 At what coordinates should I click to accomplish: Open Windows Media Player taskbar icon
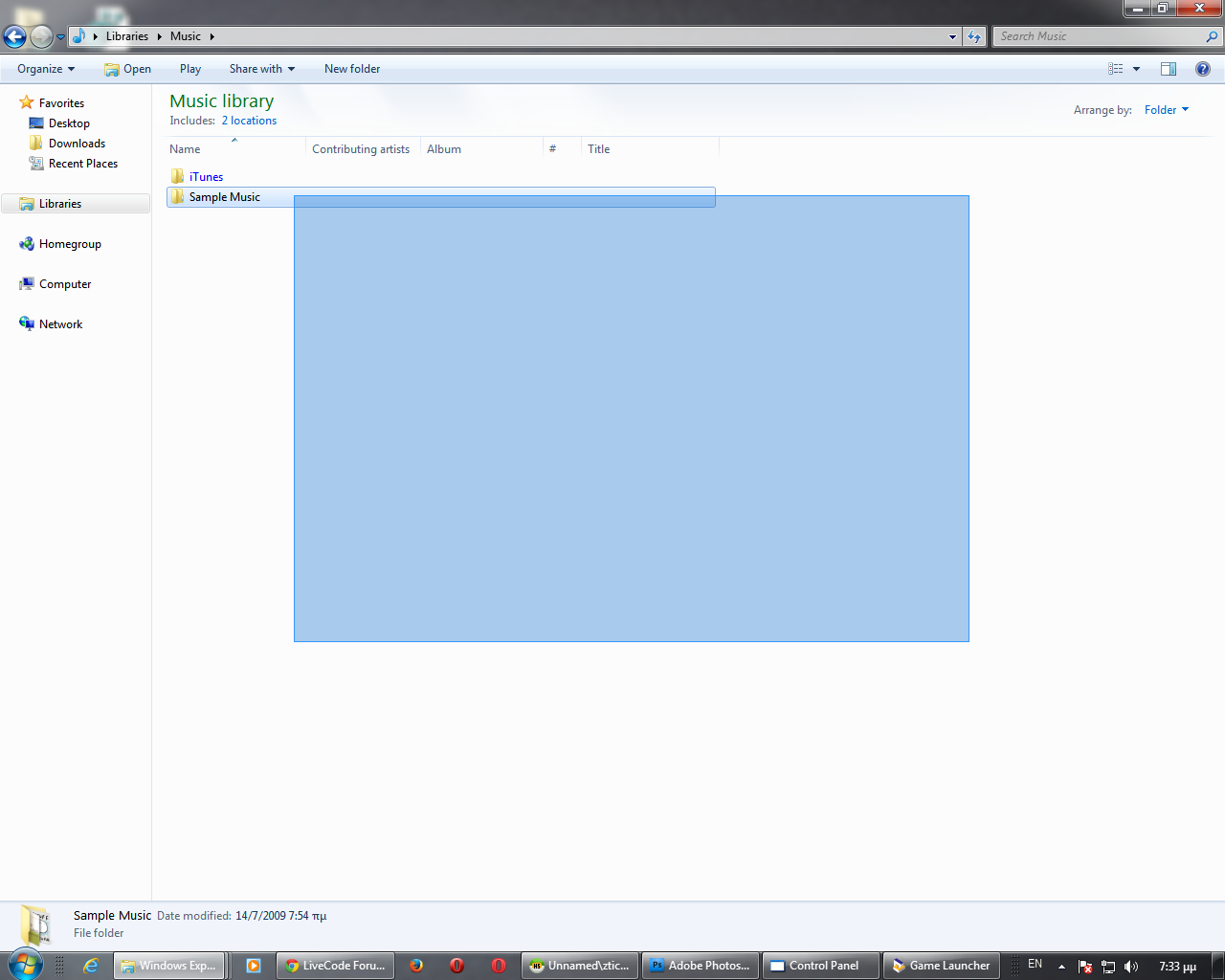coord(254,966)
